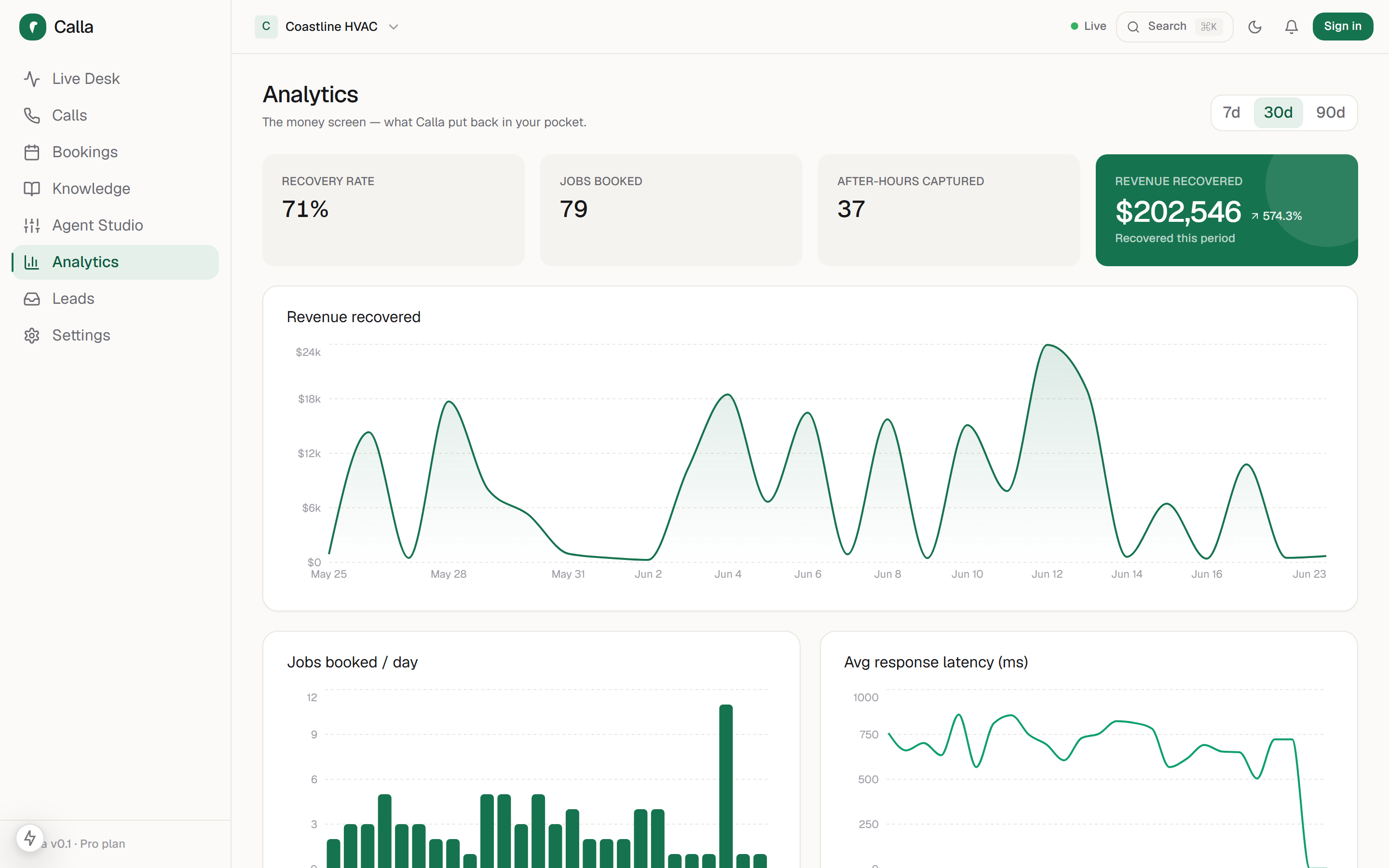
Task: Click the lightning bolt button in sidebar footer
Action: pos(30,838)
